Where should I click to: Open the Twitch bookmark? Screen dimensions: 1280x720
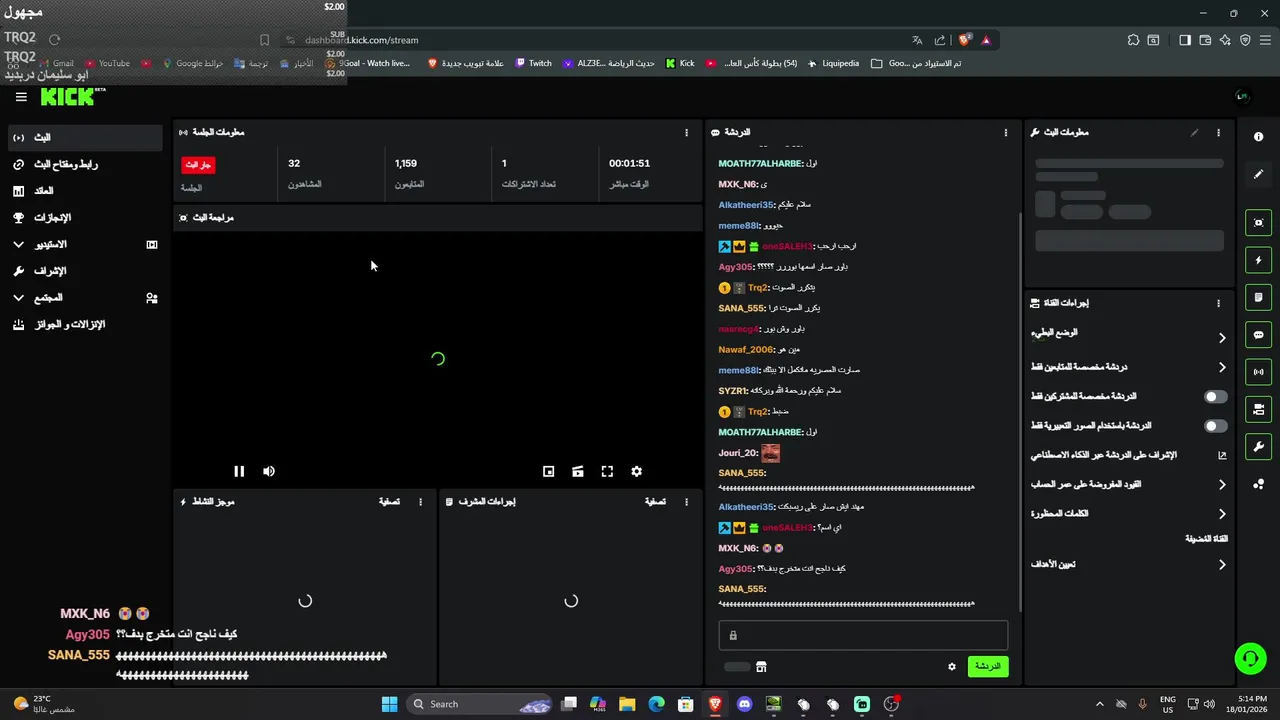point(533,63)
